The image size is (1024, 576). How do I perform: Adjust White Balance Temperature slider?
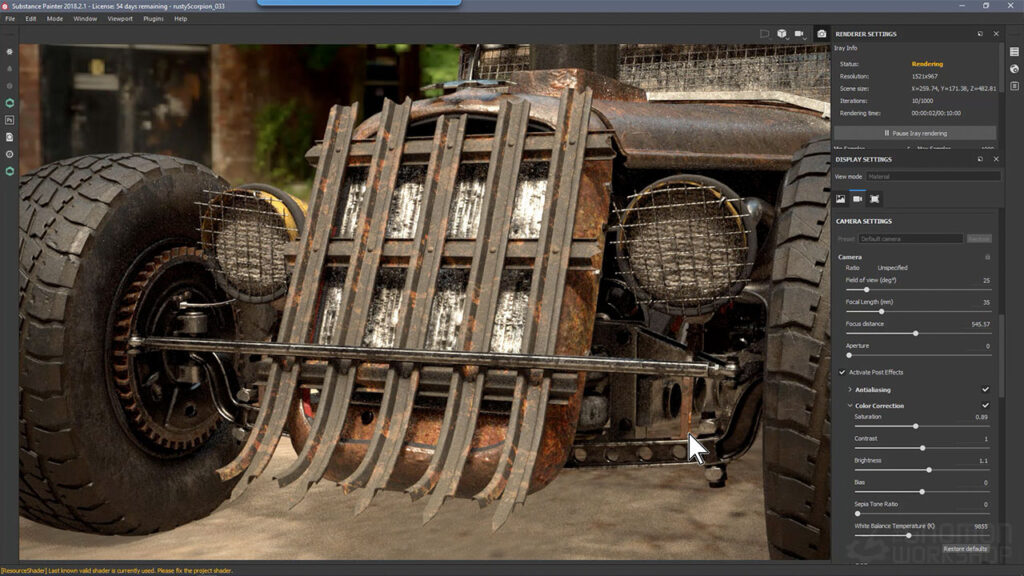[922, 536]
